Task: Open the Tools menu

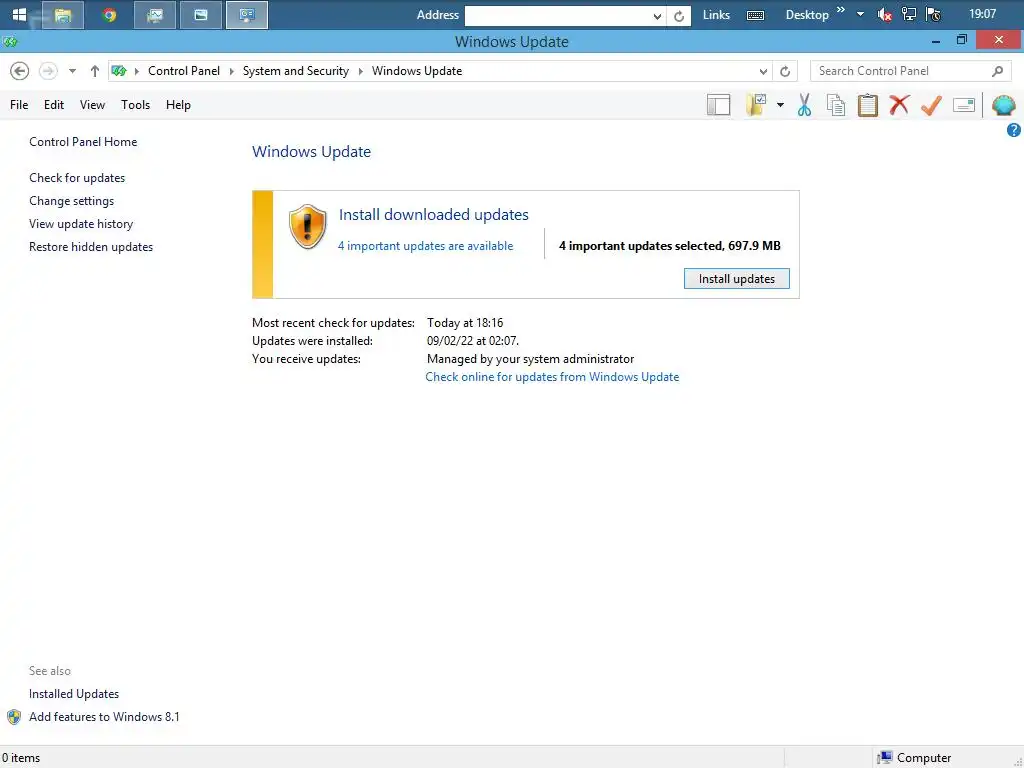Action: 135,105
